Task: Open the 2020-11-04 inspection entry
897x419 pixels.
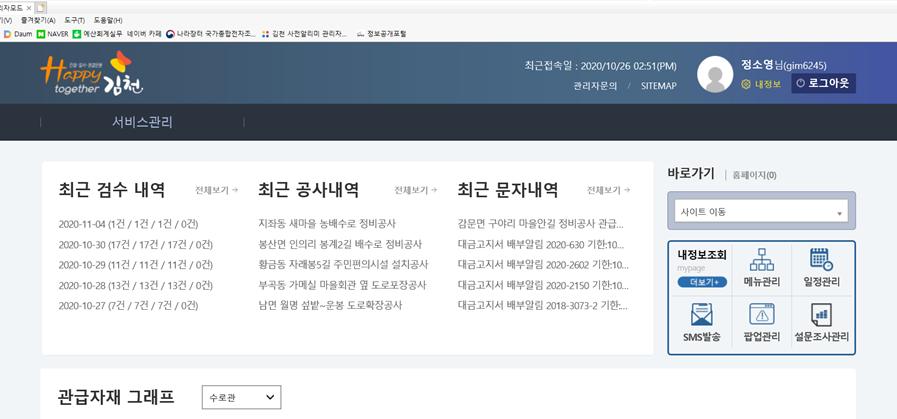Action: tap(135, 223)
